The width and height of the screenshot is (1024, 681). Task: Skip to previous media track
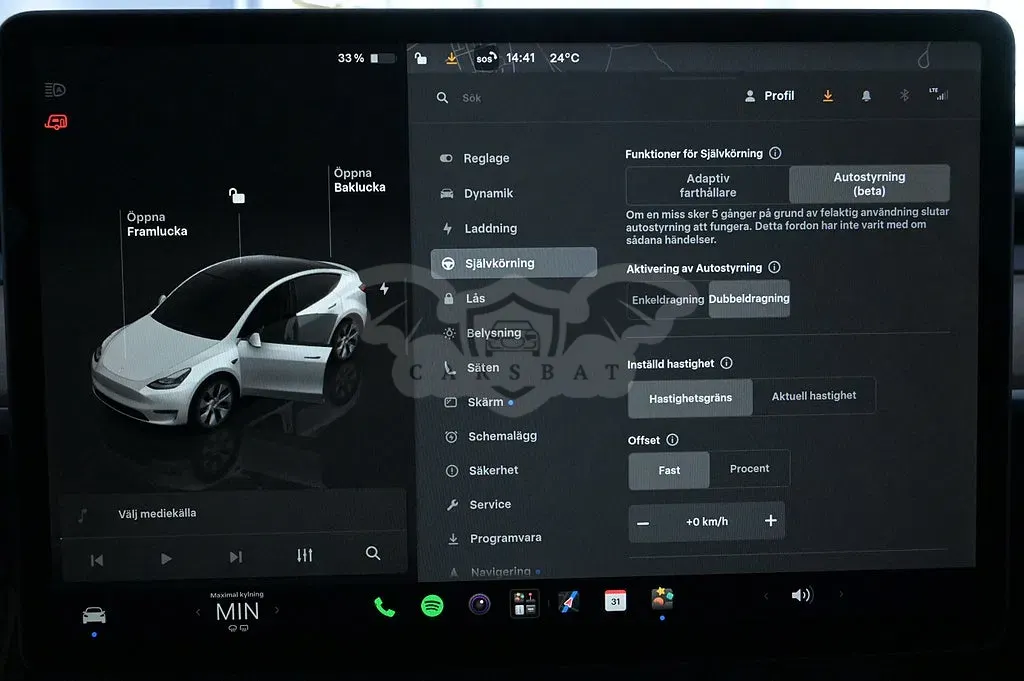(x=97, y=560)
